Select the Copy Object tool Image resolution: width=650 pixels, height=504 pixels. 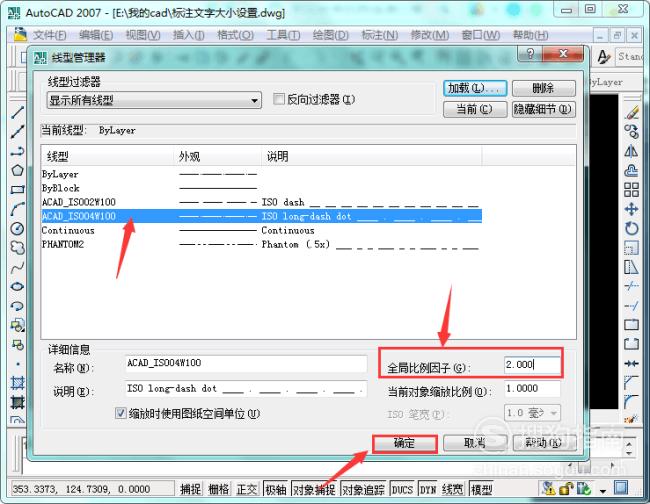[x=631, y=132]
